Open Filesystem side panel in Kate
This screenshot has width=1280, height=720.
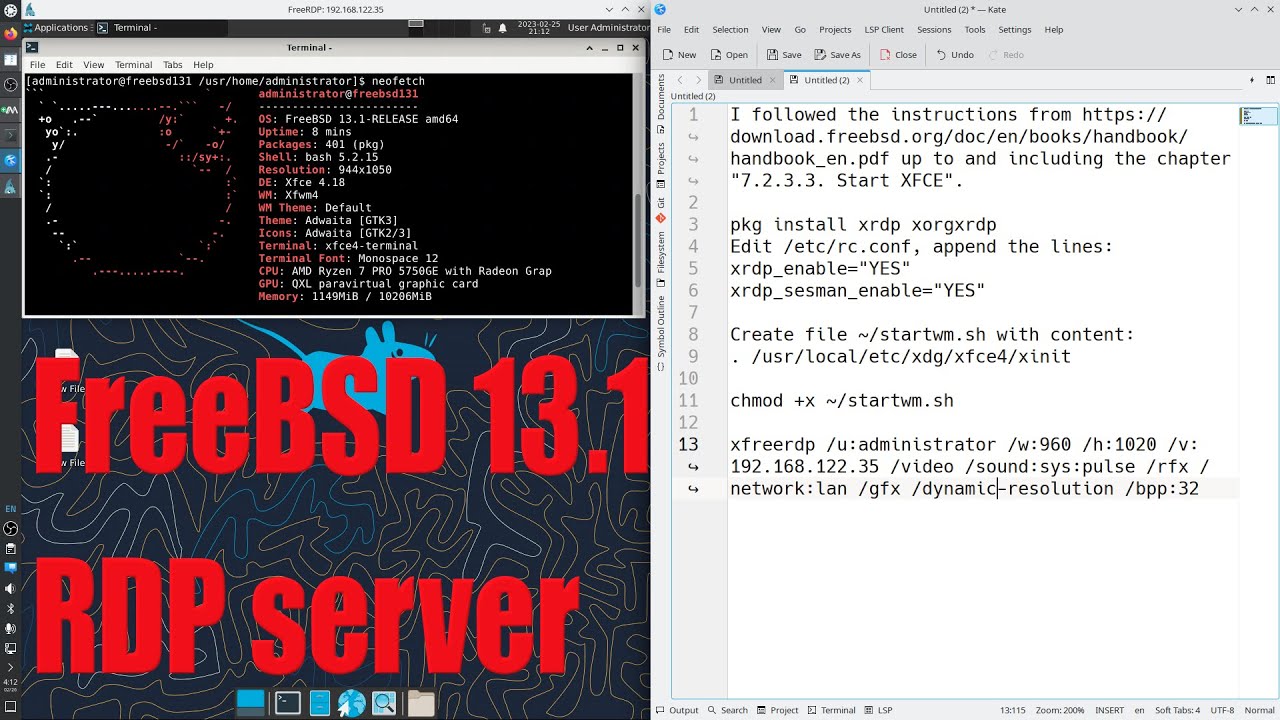click(x=661, y=258)
